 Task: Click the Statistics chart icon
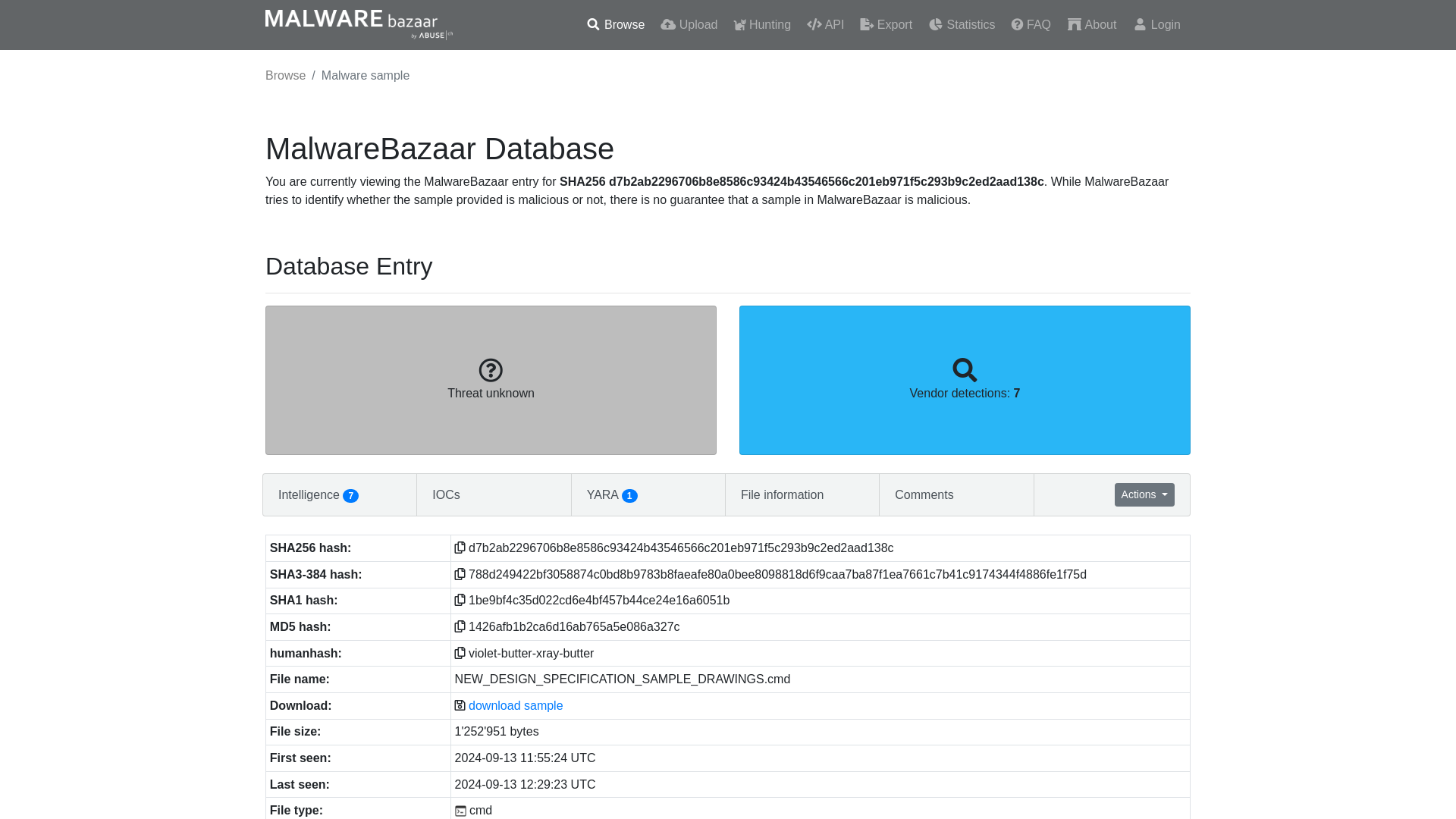pyautogui.click(x=935, y=24)
